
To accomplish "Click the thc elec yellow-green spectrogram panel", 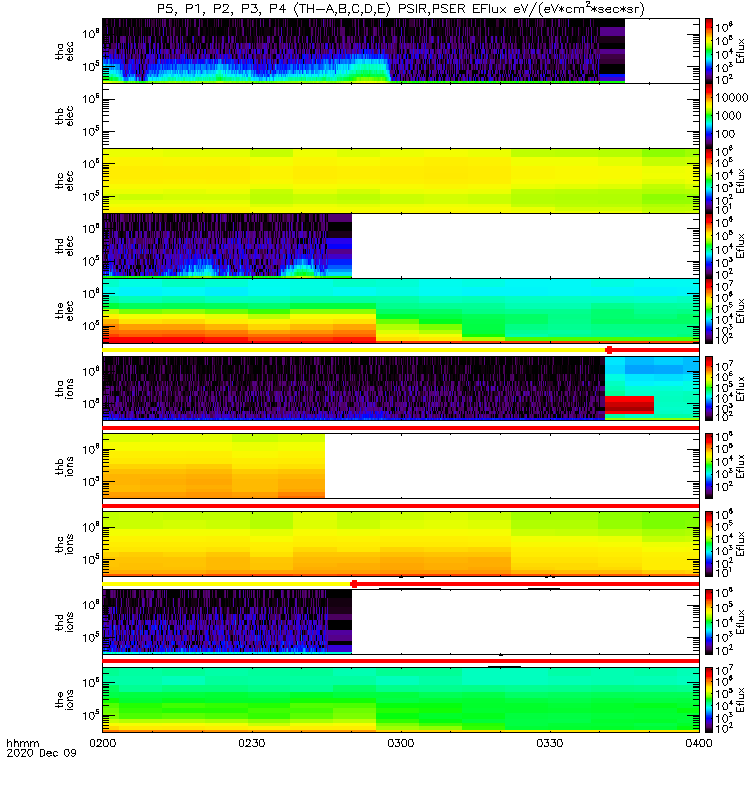I will point(401,181).
